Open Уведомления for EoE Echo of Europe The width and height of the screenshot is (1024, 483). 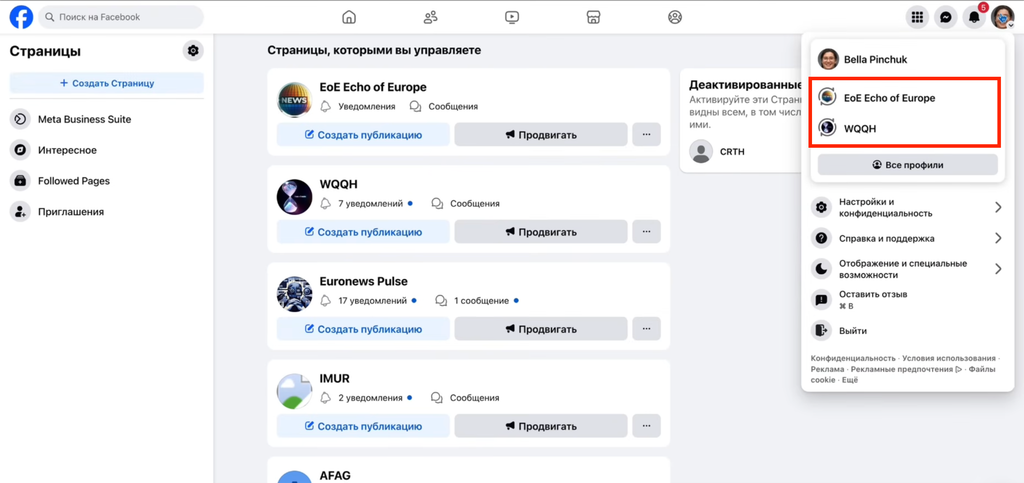tap(358, 106)
